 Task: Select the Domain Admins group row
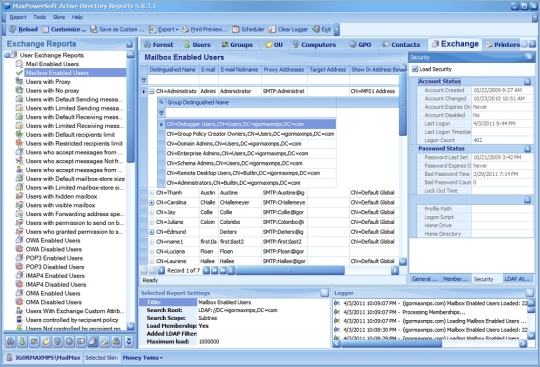(250, 144)
